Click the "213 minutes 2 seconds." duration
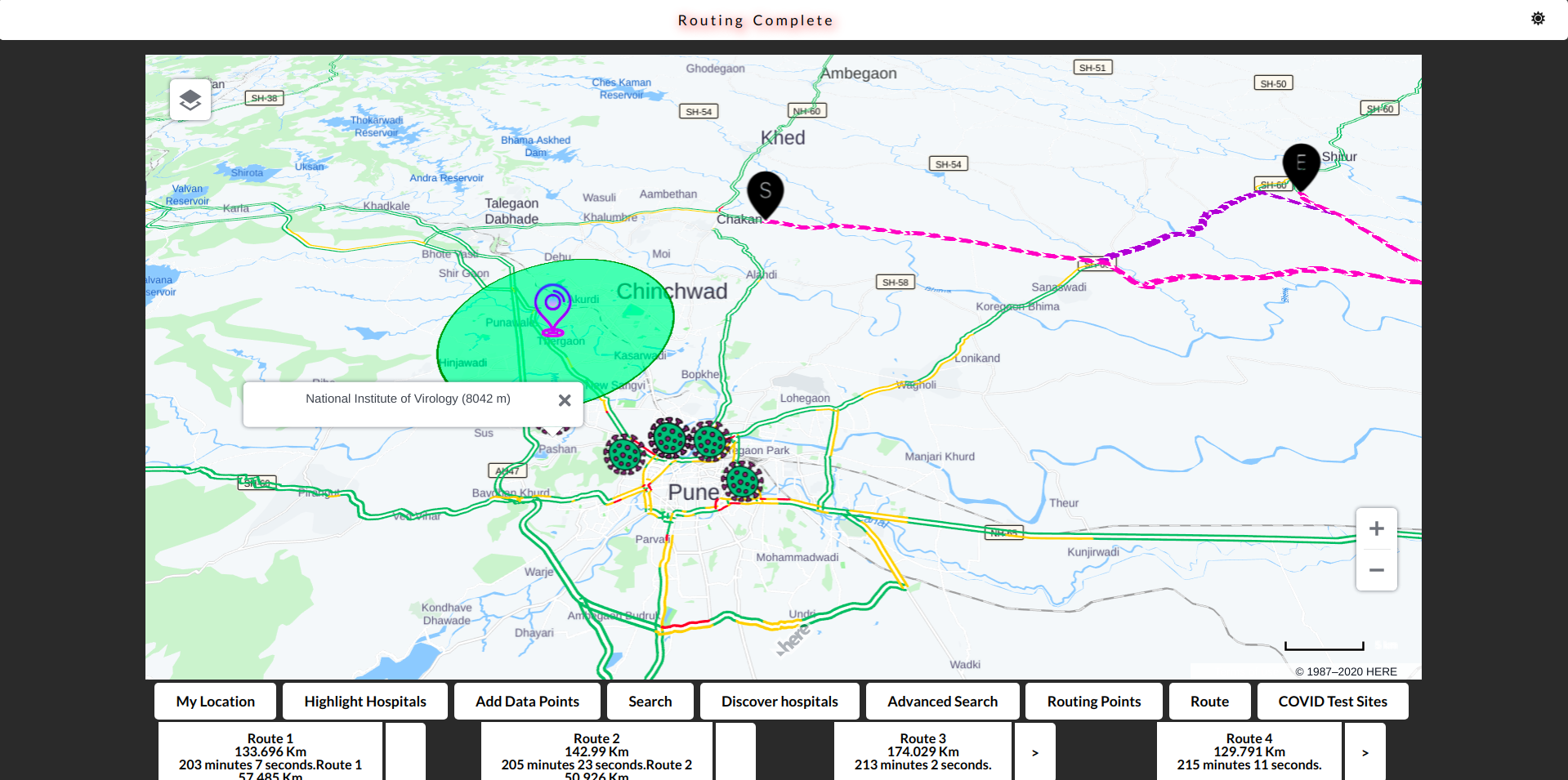Image resolution: width=1568 pixels, height=780 pixels. 922,765
